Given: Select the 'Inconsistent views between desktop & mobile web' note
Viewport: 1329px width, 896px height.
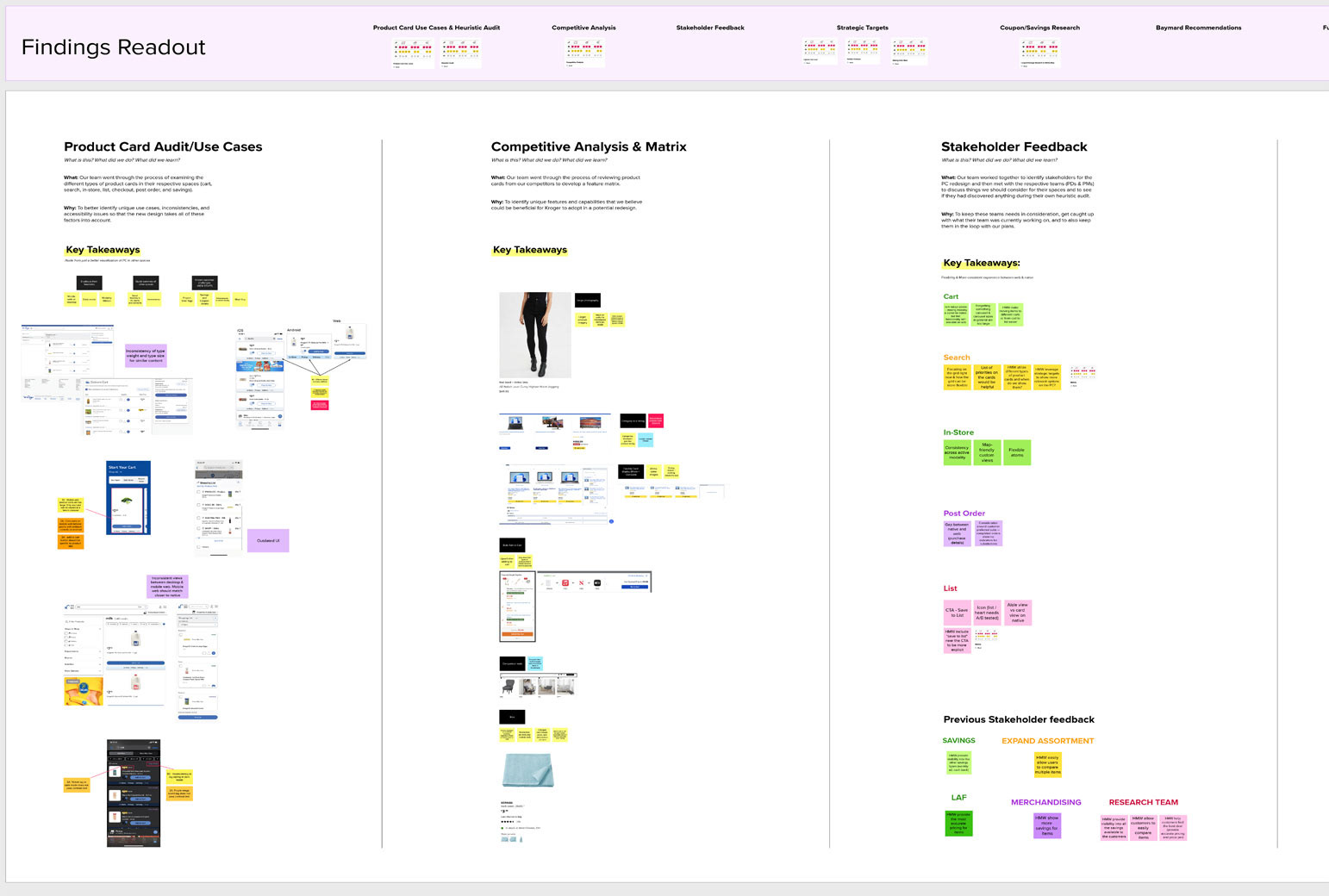Looking at the screenshot, I should tap(167, 587).
